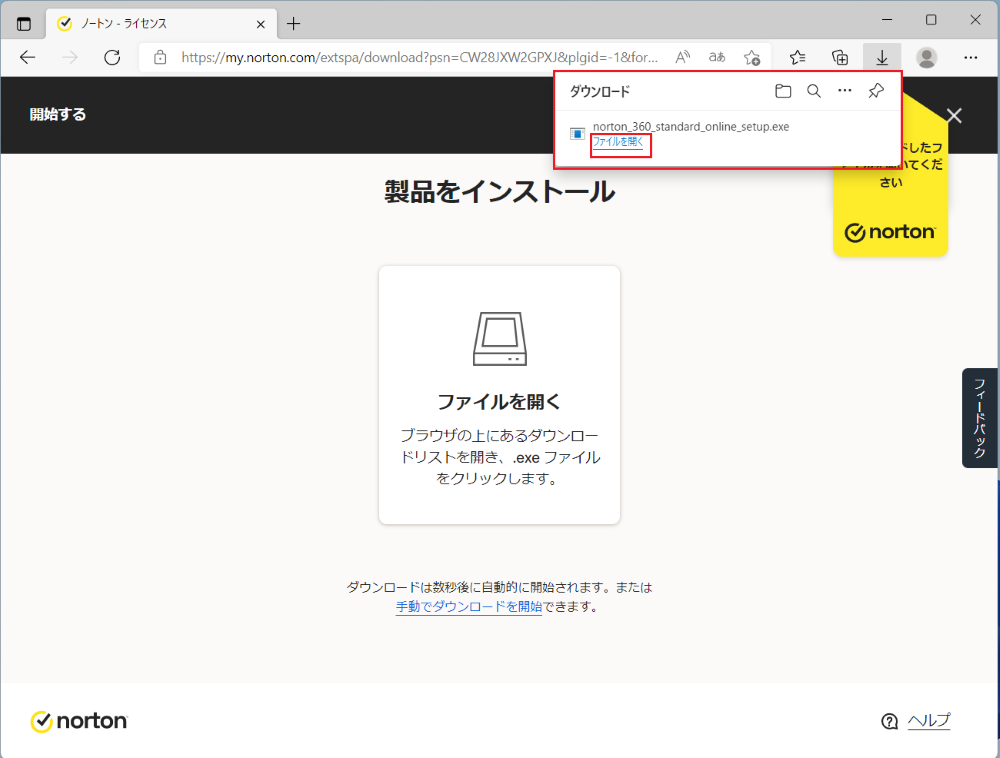Click the browser forward arrow

point(70,57)
